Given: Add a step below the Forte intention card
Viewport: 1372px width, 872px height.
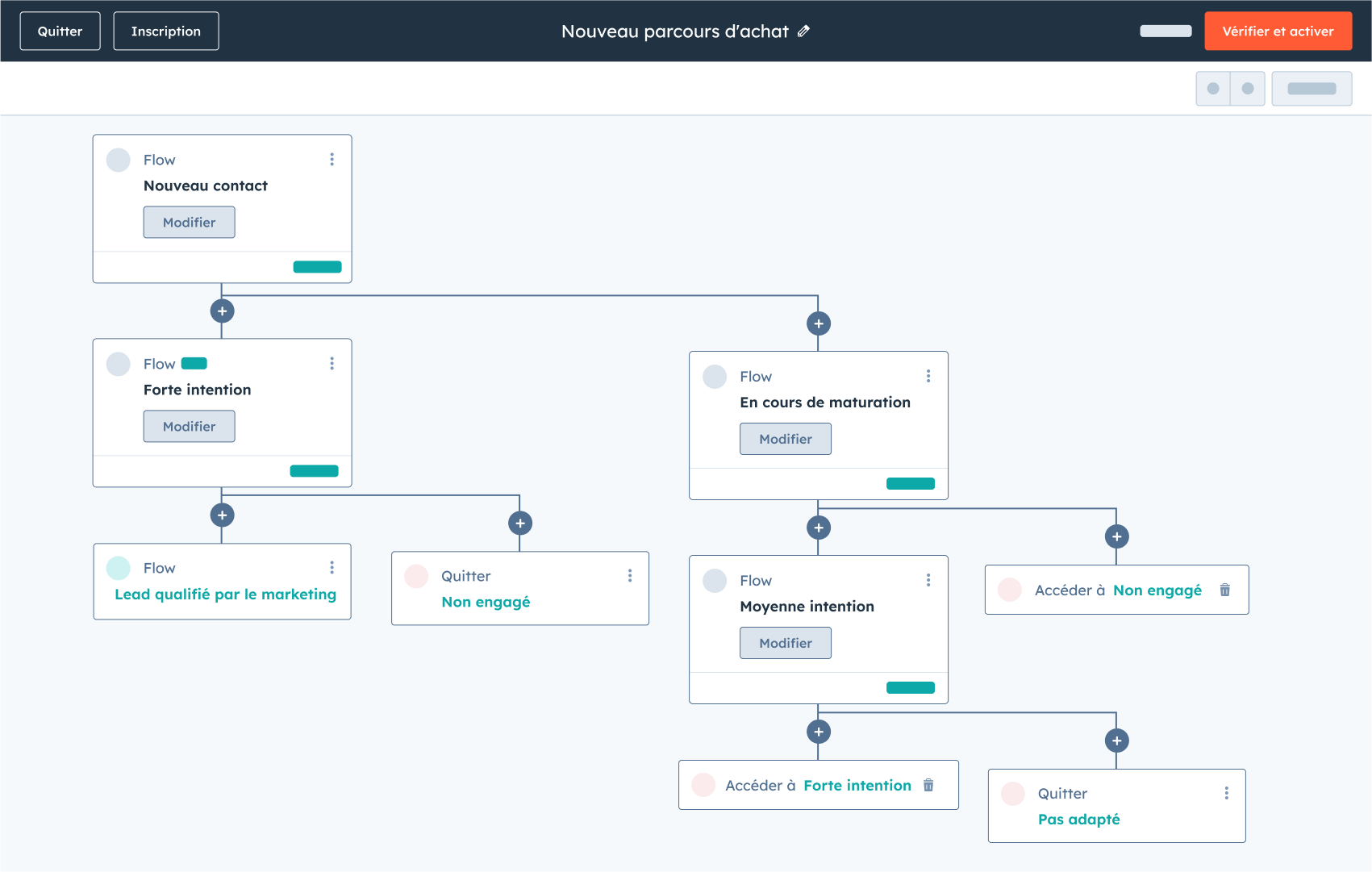Looking at the screenshot, I should tap(222, 515).
